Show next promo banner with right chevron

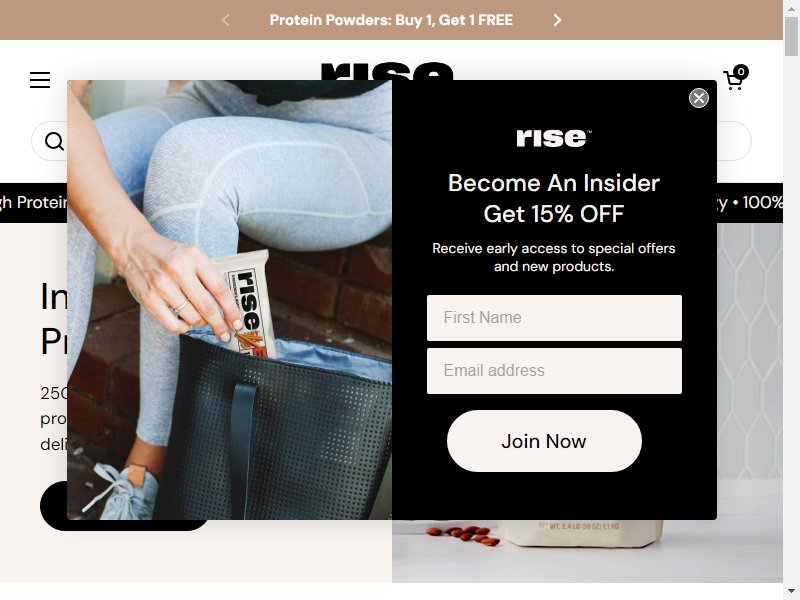point(557,20)
